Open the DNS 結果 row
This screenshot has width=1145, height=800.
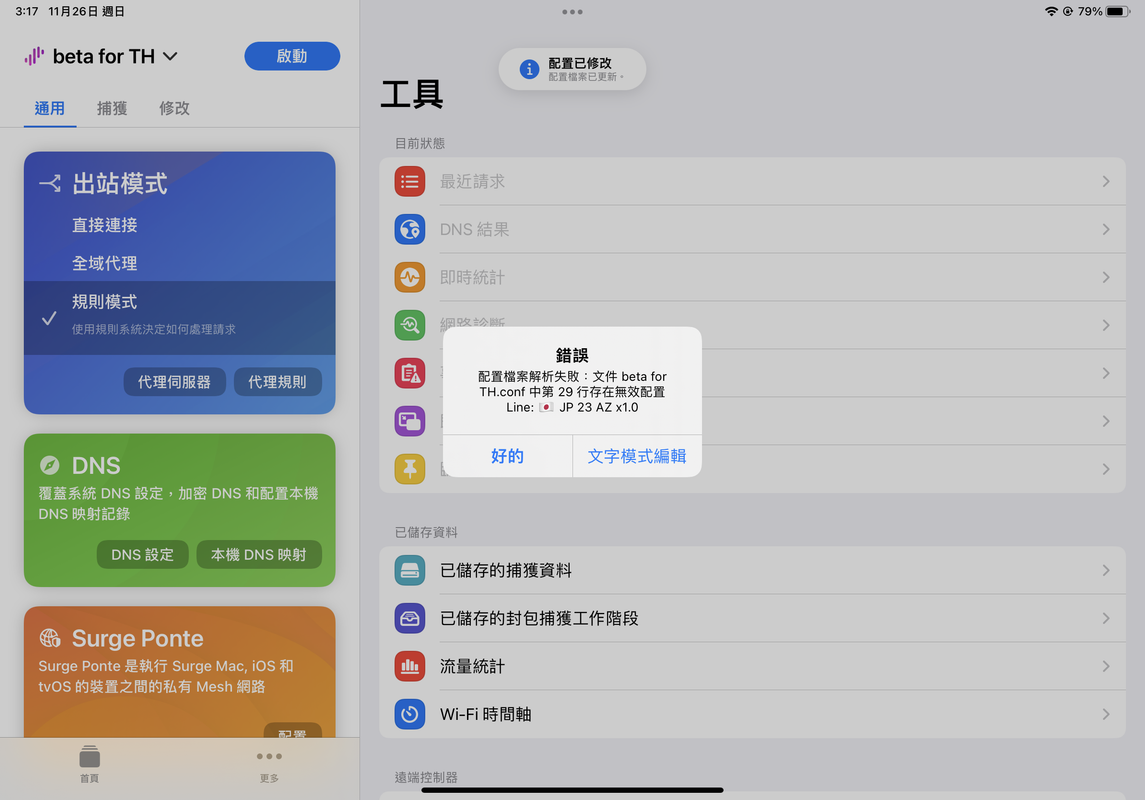pos(752,229)
